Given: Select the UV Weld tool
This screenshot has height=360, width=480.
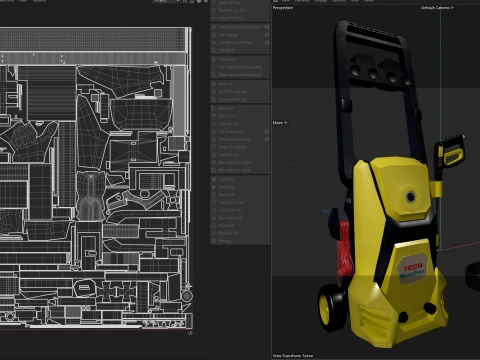Looking at the screenshot, I should (240, 50).
